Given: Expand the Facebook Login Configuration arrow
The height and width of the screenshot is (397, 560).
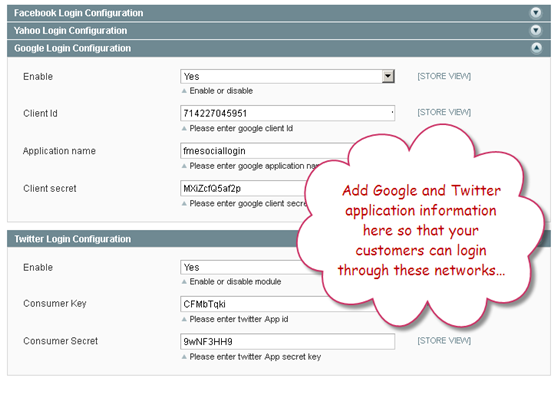Looking at the screenshot, I should pyautogui.click(x=536, y=13).
